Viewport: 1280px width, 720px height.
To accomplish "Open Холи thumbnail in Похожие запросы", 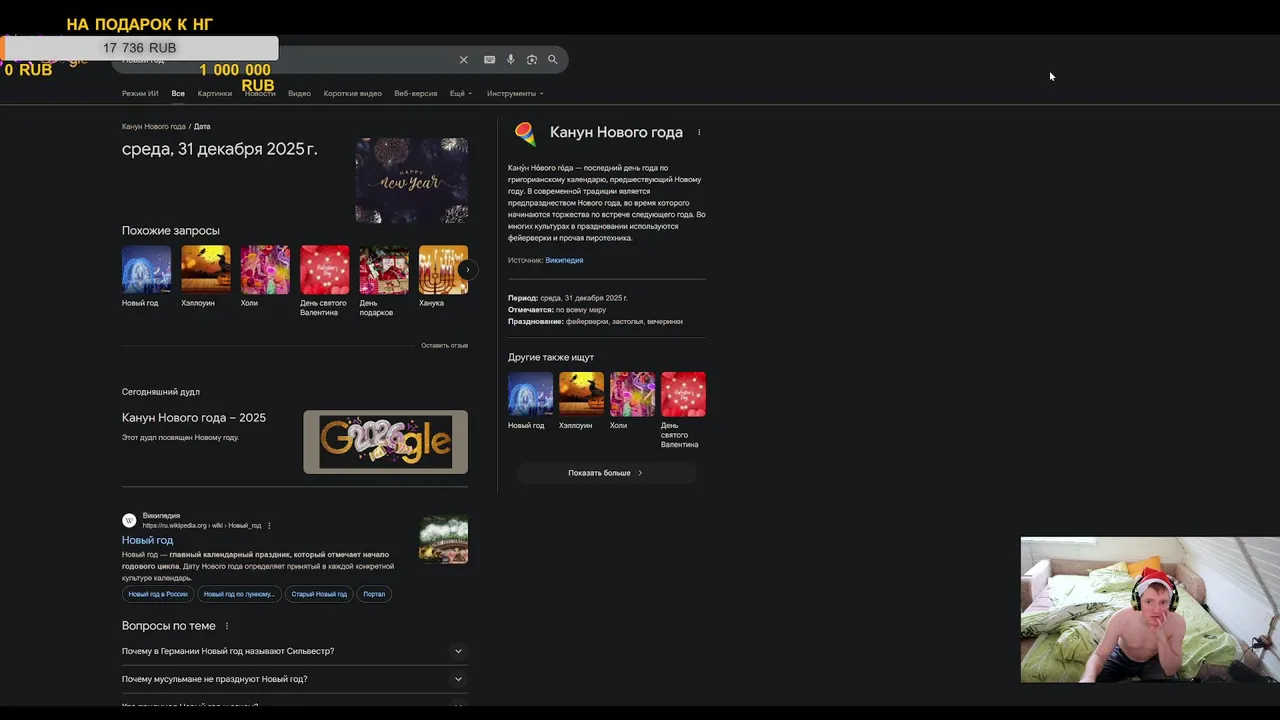I will [265, 270].
